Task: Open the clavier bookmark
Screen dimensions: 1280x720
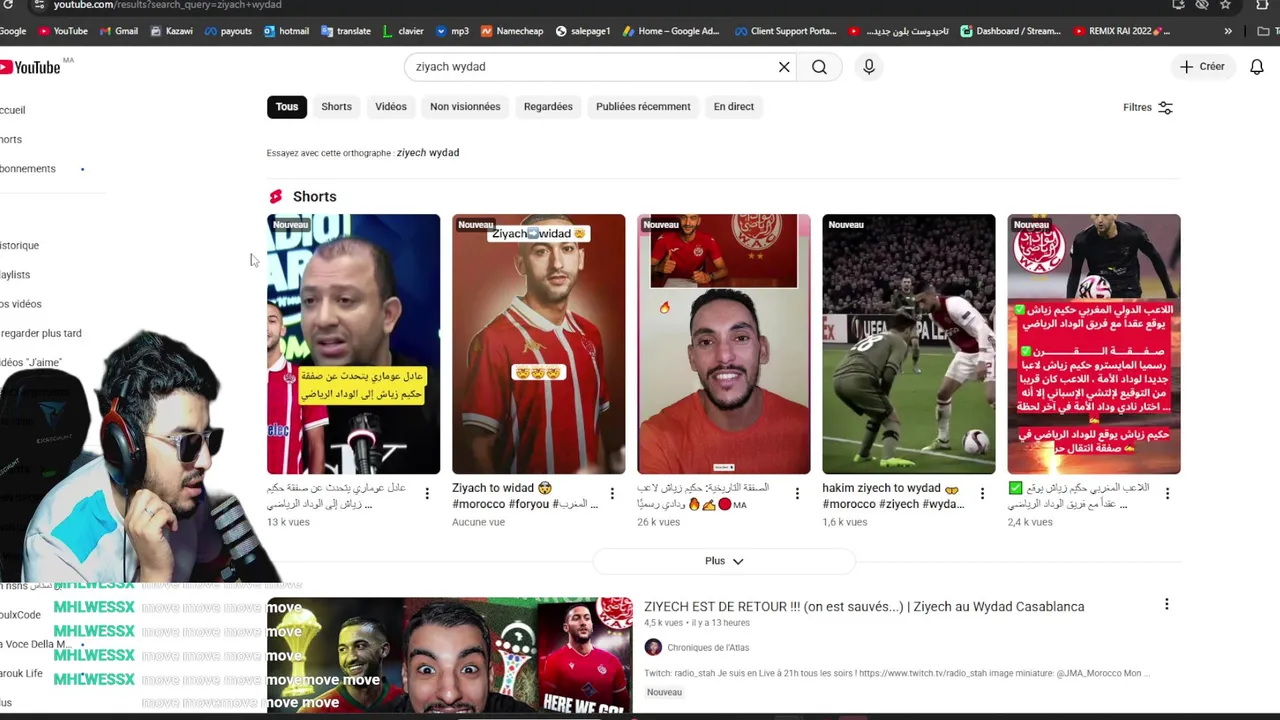Action: click(x=403, y=31)
